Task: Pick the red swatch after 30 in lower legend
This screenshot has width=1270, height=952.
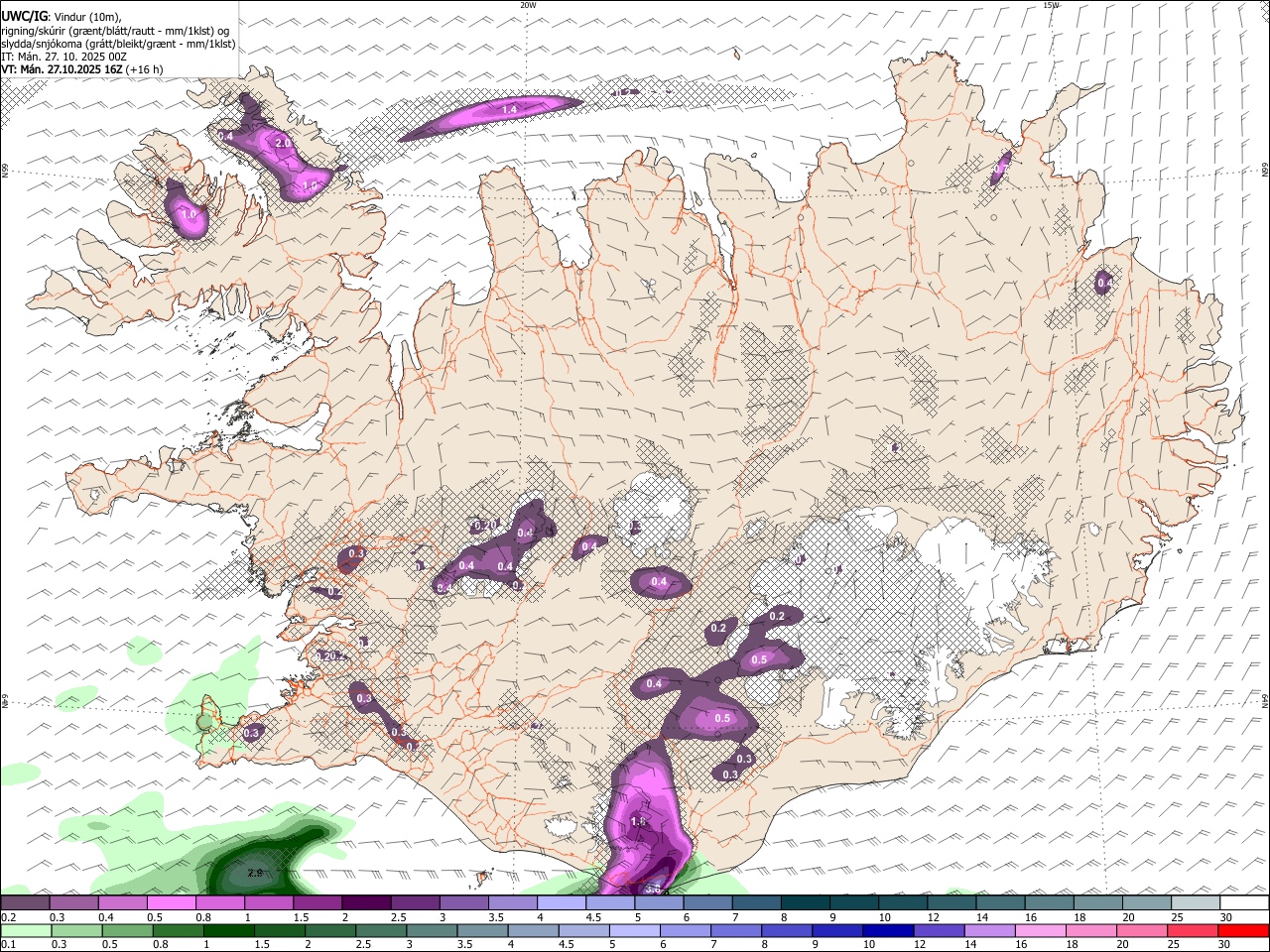Action: pos(1241,931)
